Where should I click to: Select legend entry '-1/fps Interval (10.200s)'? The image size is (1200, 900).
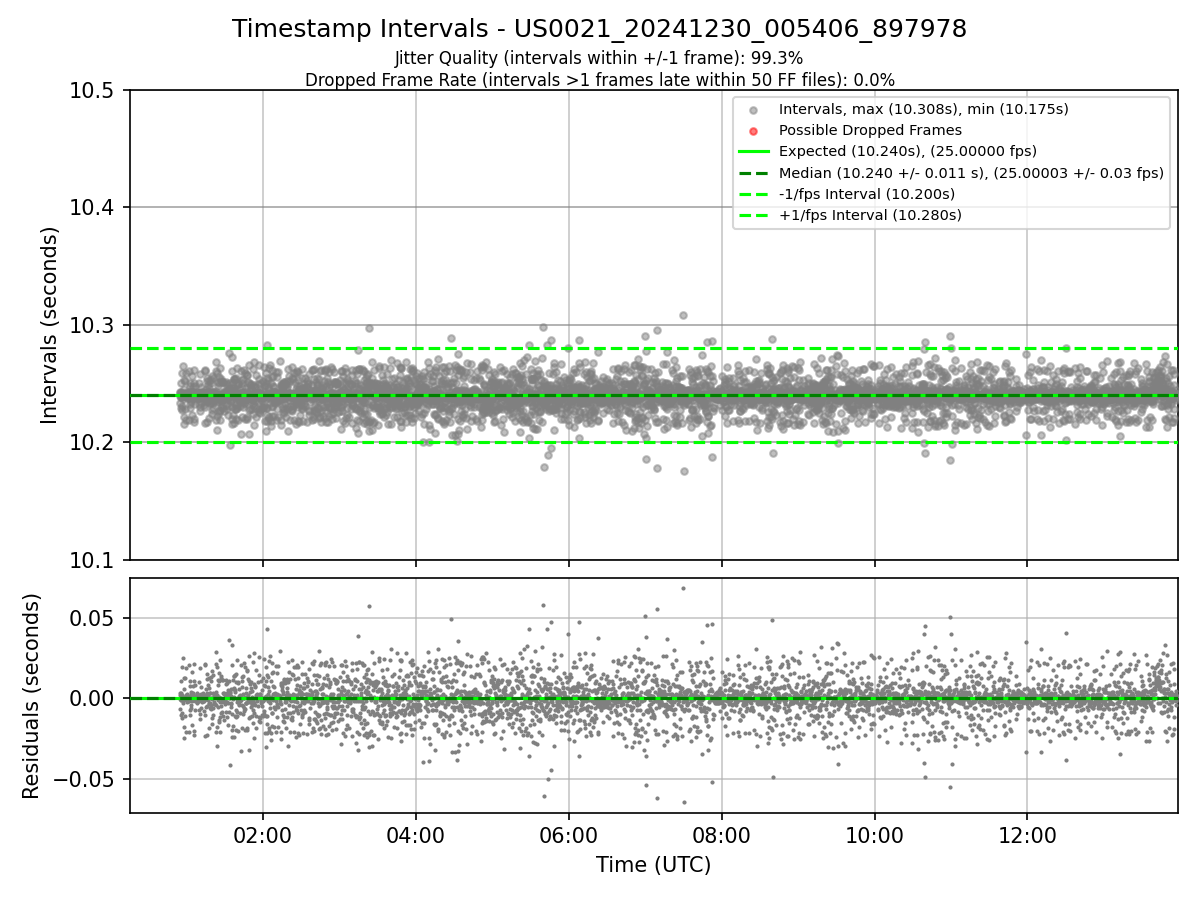[x=866, y=193]
